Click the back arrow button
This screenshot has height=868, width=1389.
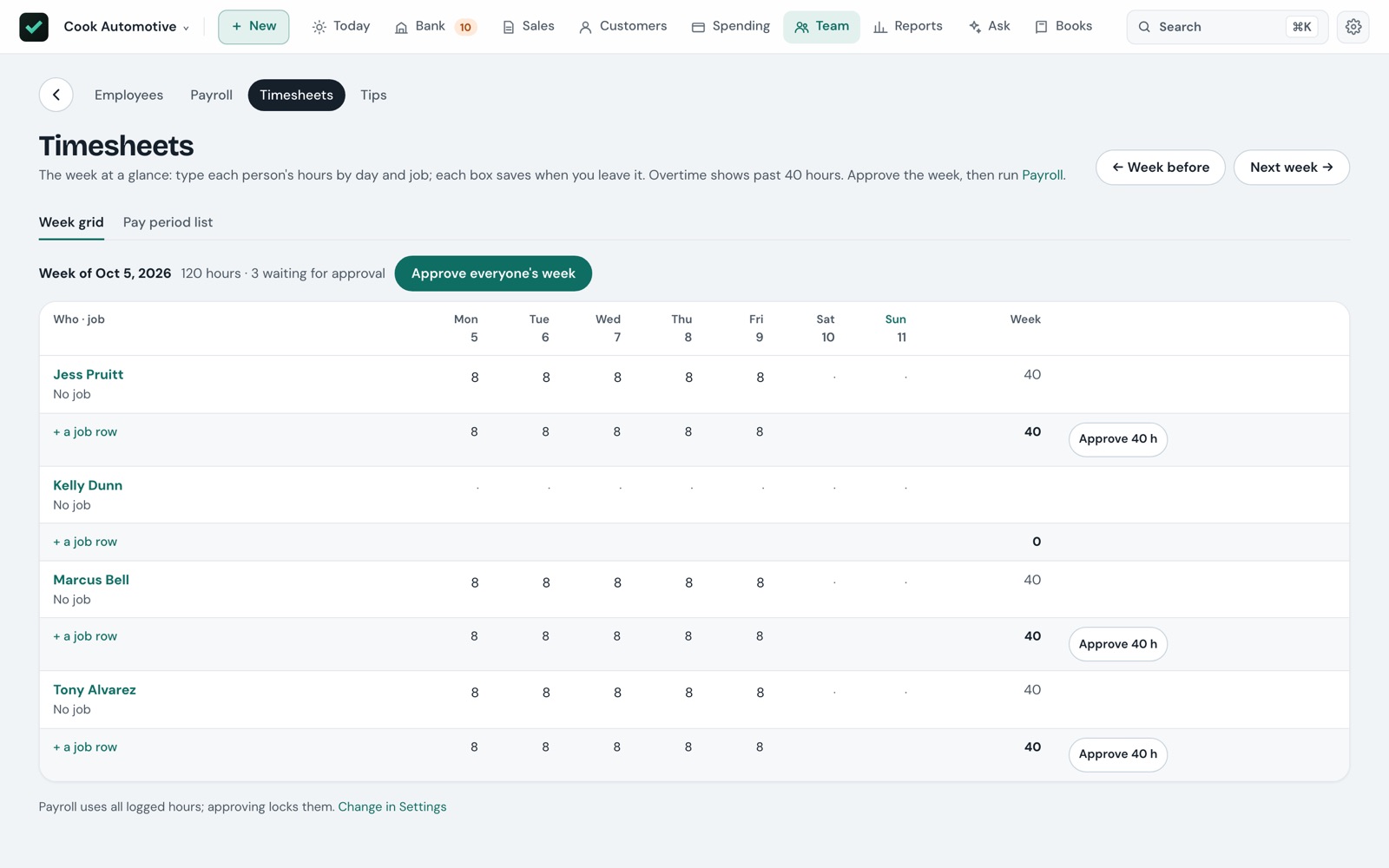[56, 95]
